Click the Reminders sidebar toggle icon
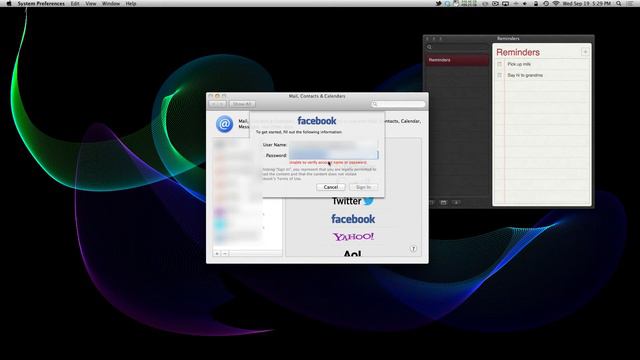 tap(431, 202)
